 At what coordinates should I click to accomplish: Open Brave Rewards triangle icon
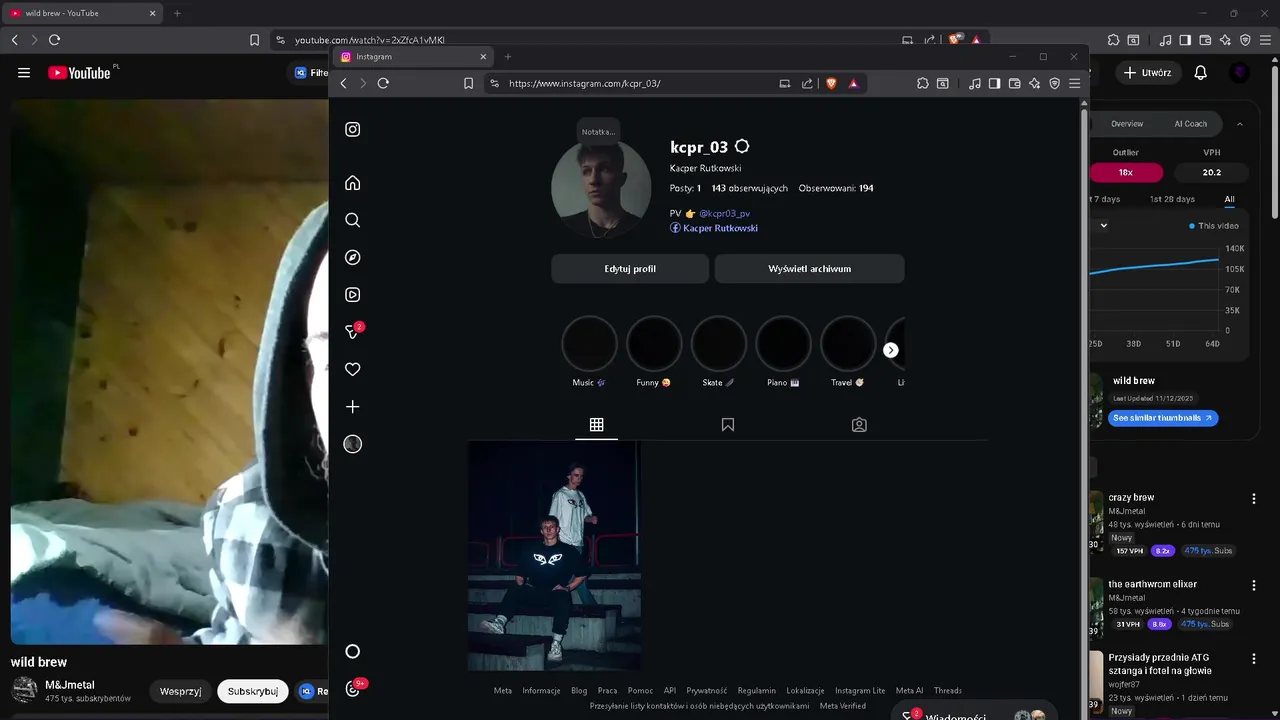(x=853, y=83)
